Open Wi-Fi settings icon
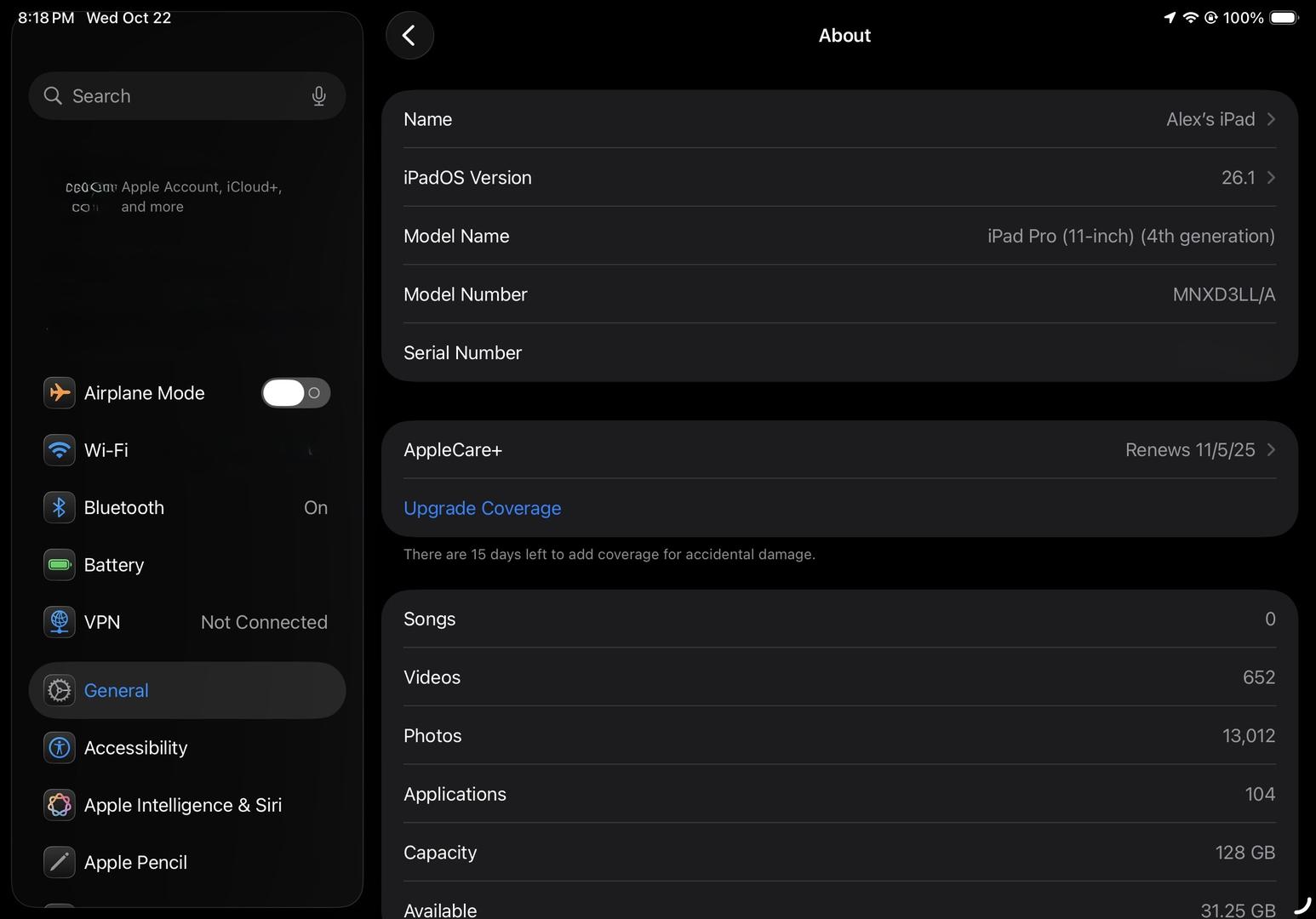1316x919 pixels. click(60, 450)
